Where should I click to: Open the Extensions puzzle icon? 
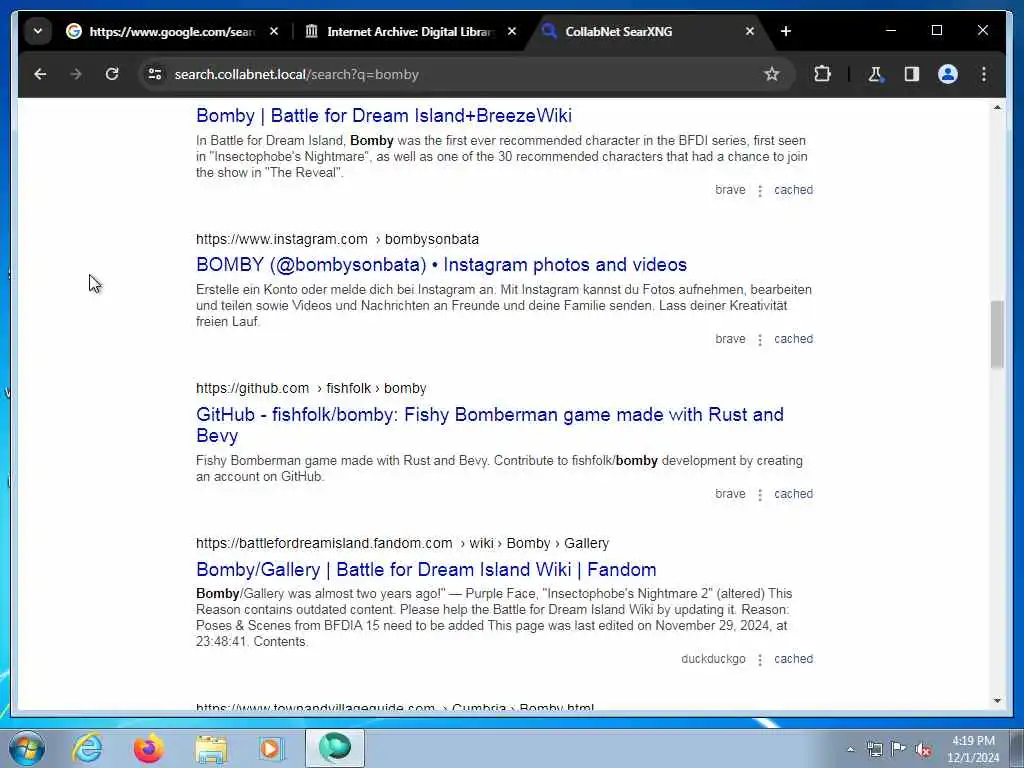tap(823, 74)
